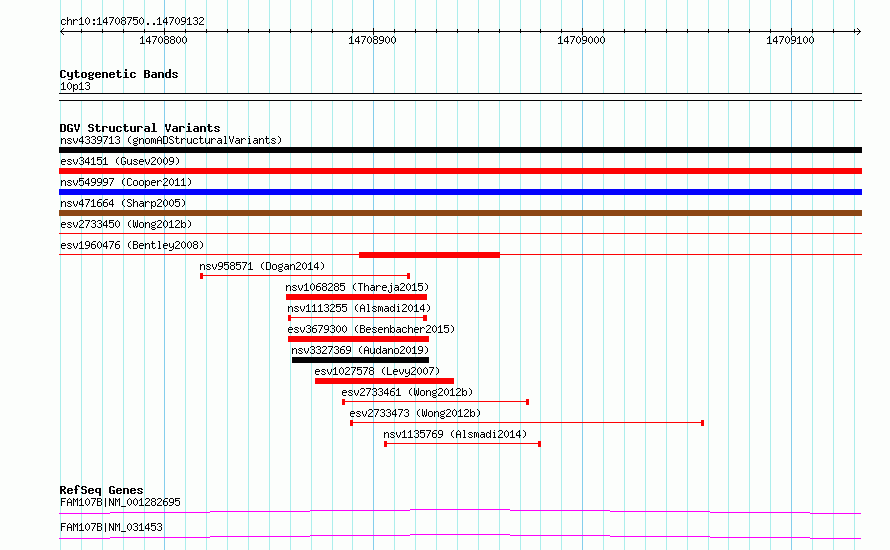Click the black nsv4339713 variant bar
The image size is (890, 550).
460,150
